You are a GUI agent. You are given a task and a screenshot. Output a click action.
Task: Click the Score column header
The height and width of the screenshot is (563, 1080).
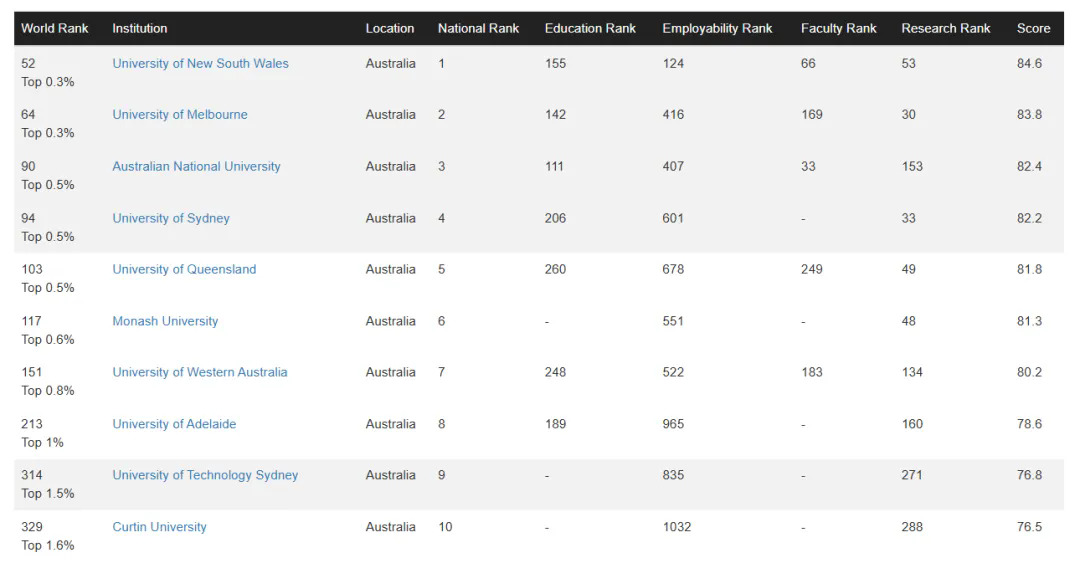tap(1033, 28)
